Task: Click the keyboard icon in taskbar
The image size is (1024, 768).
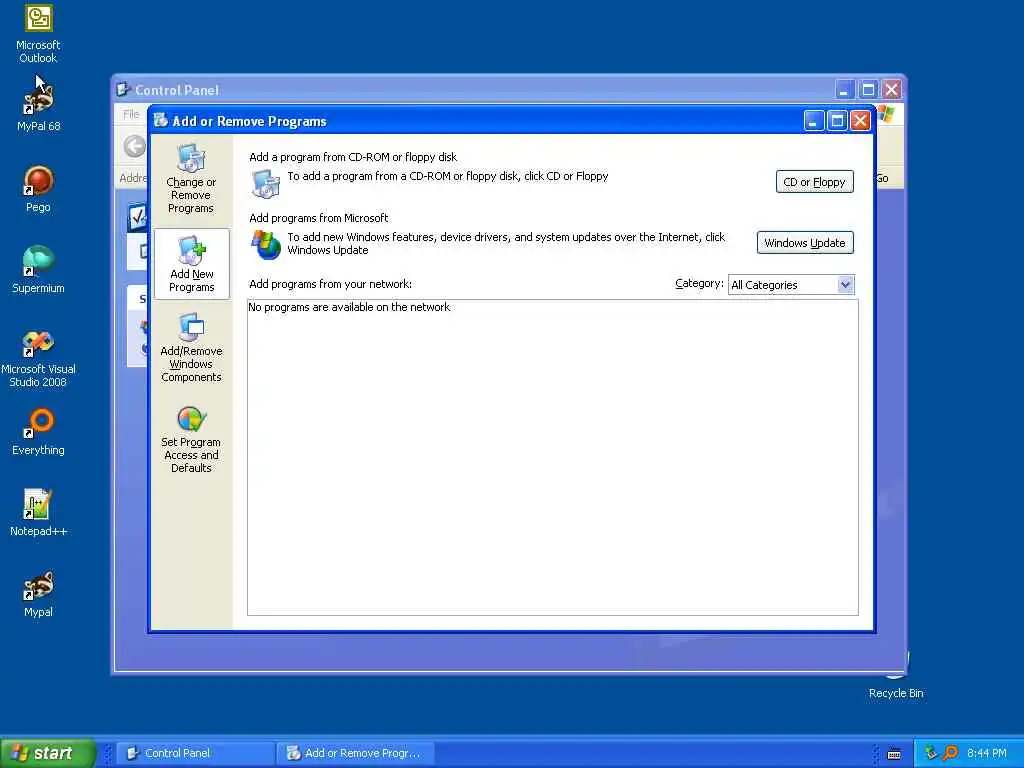Action: 894,754
